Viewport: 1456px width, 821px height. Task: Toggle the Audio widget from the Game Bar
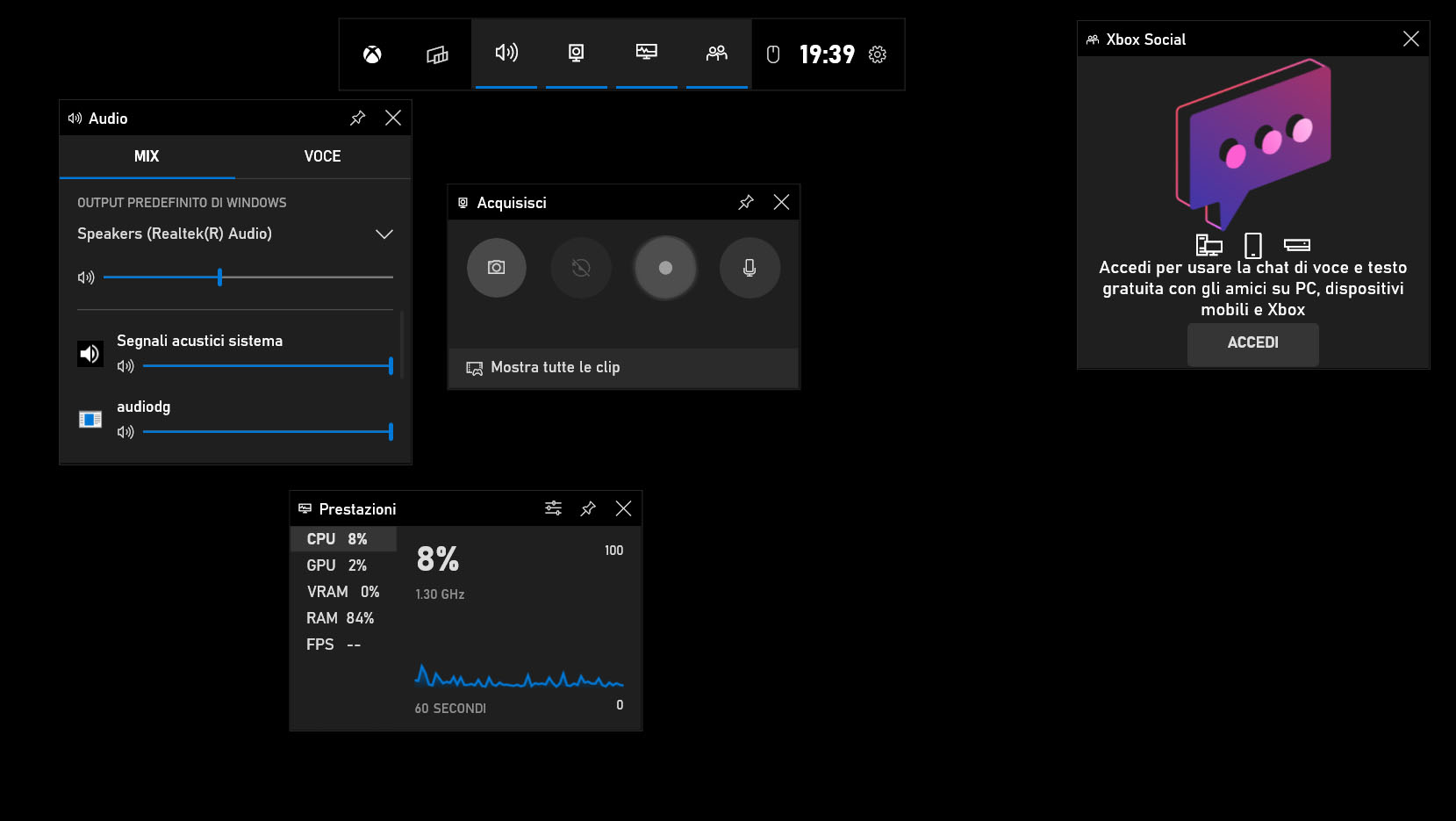point(506,54)
